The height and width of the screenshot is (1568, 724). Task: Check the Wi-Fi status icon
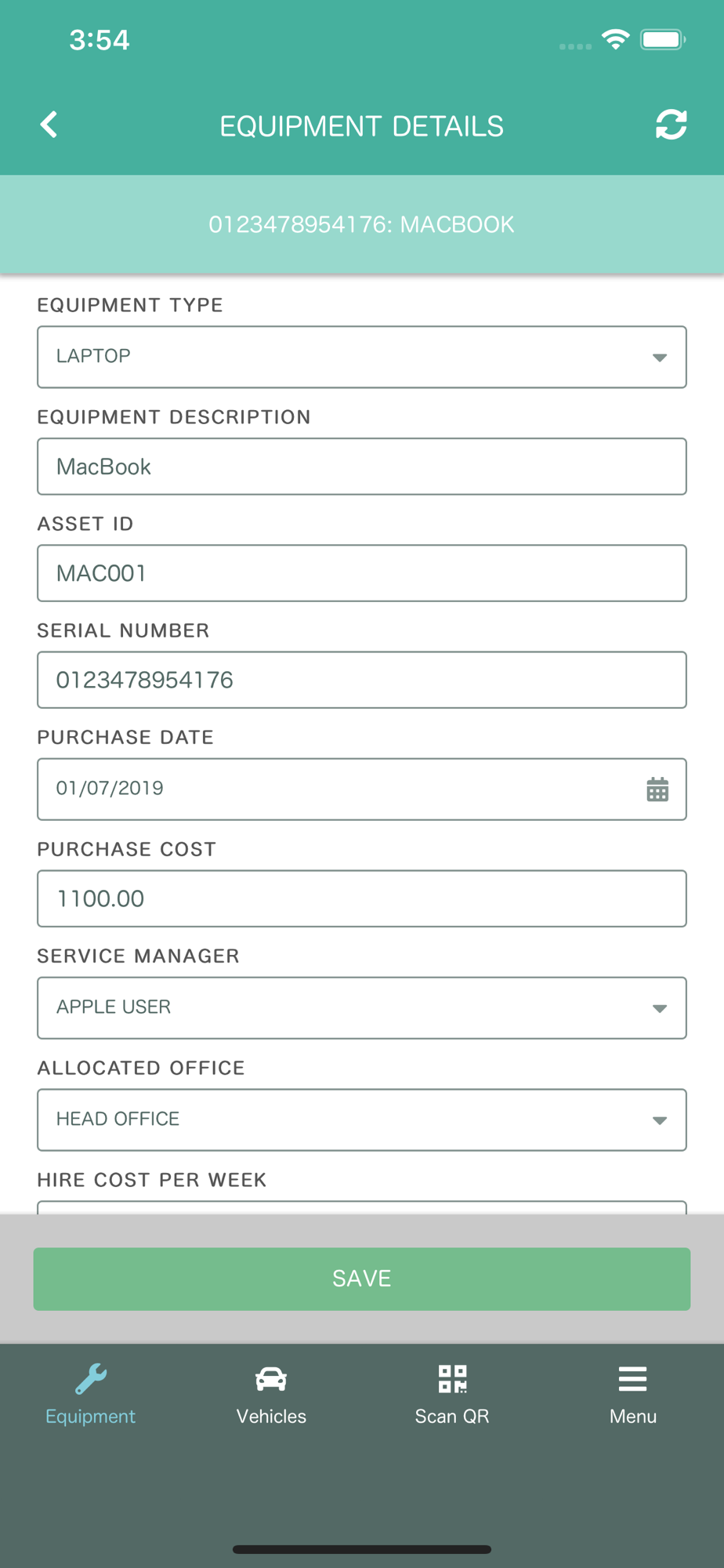pos(616,39)
